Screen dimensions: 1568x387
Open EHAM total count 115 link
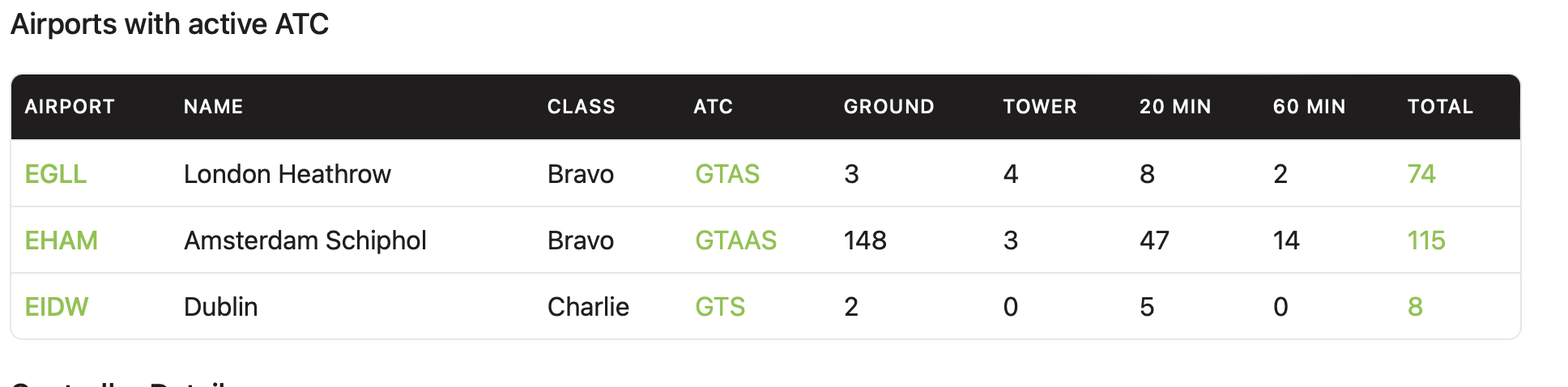pos(1425,240)
